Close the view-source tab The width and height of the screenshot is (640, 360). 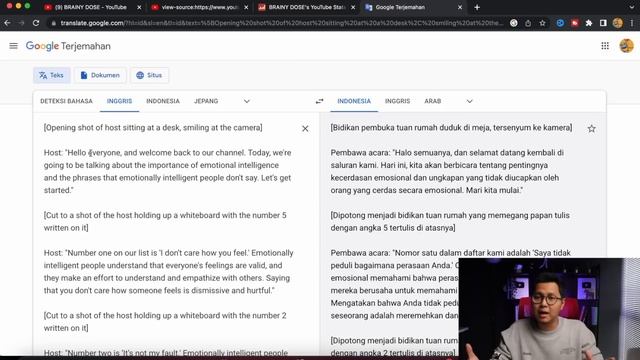(x=246, y=7)
